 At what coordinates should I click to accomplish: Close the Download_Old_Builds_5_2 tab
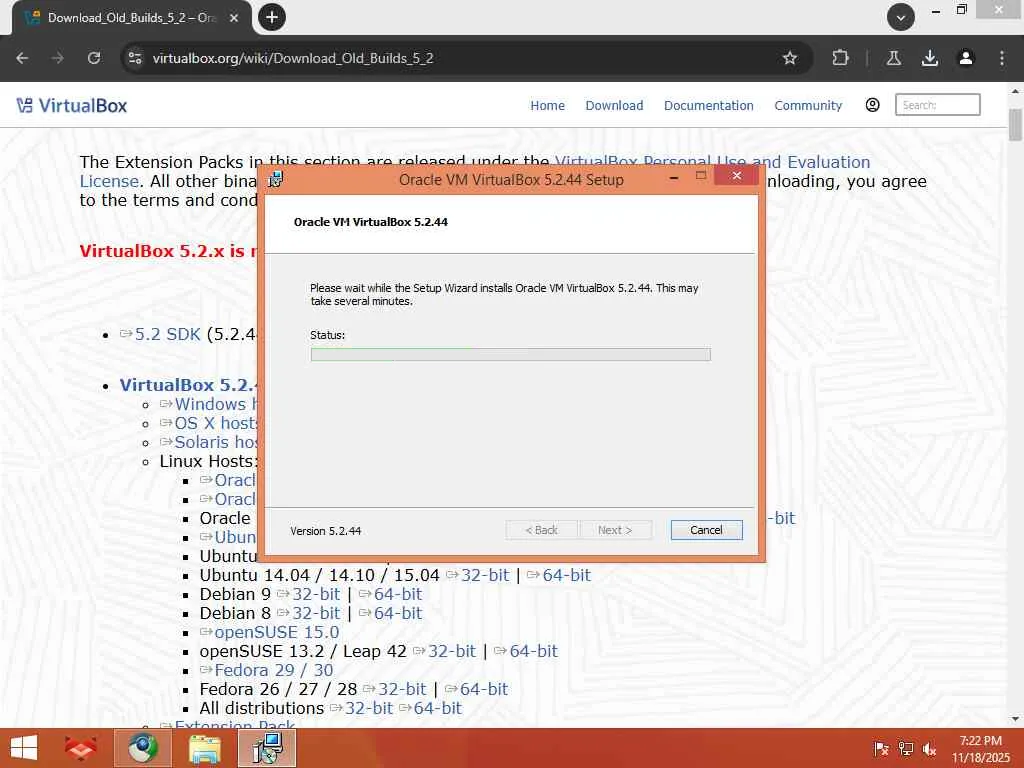tap(234, 18)
